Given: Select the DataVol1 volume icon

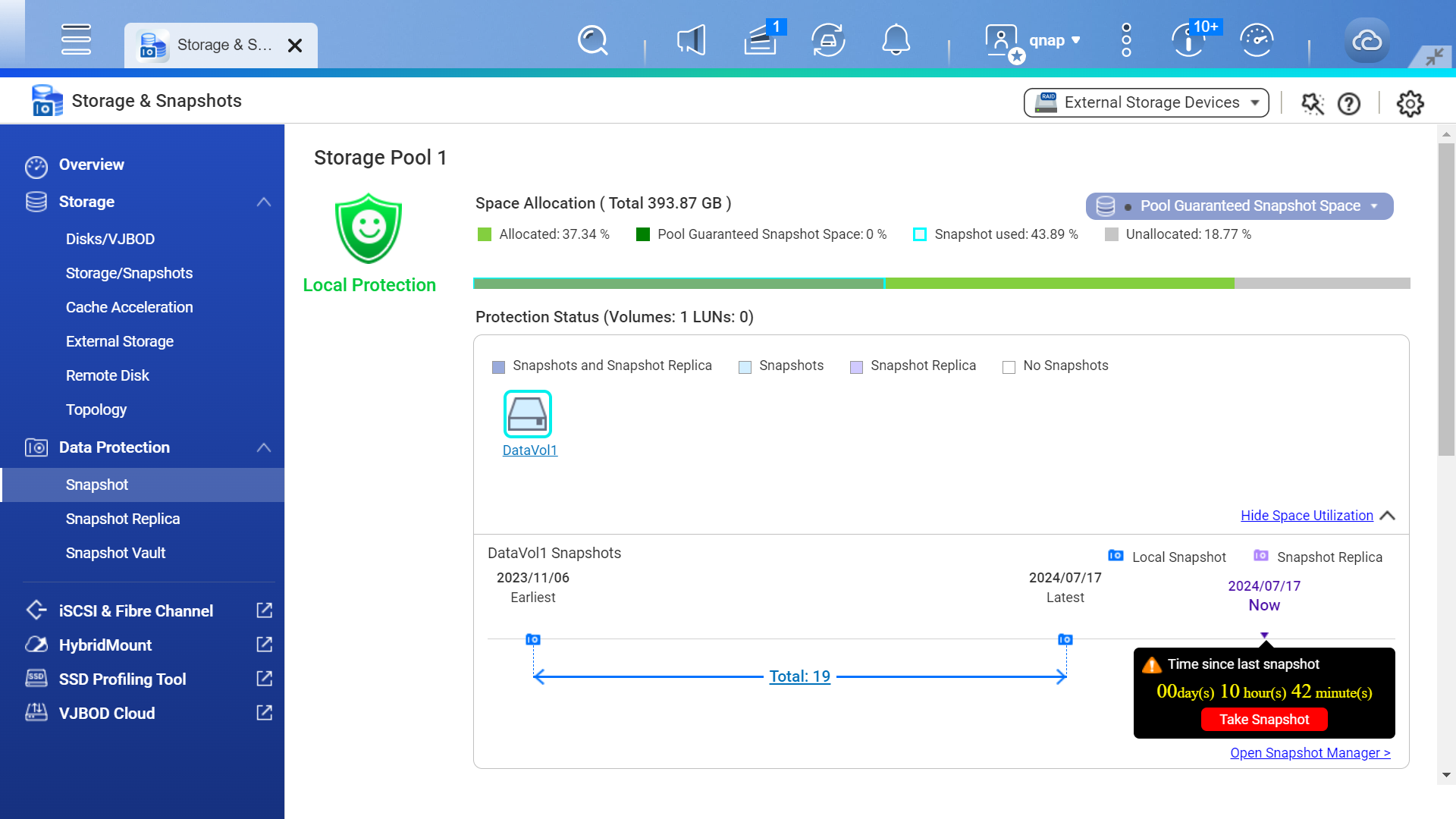Looking at the screenshot, I should pyautogui.click(x=528, y=414).
